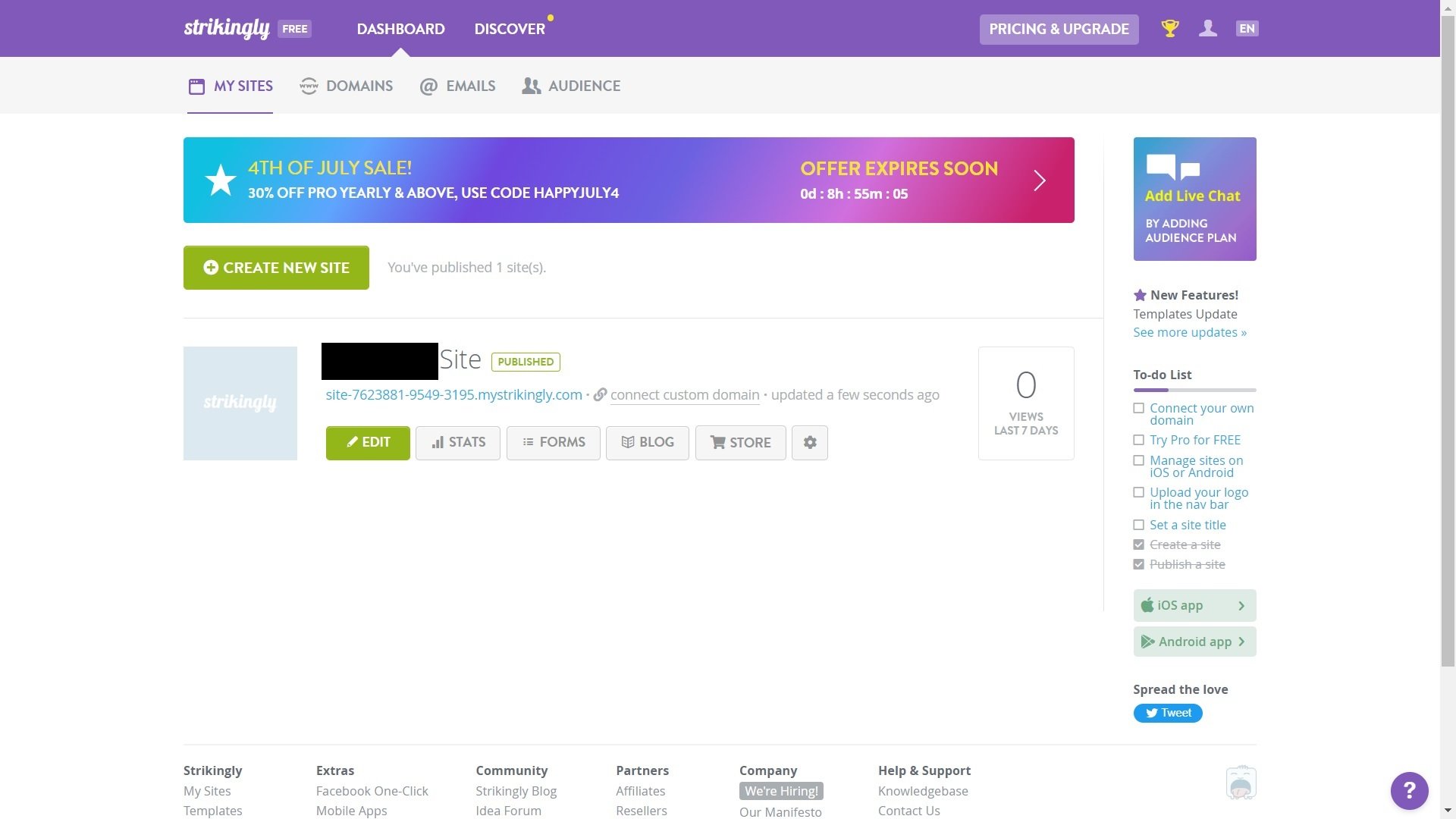Click the Set a site title link

tap(1188, 525)
